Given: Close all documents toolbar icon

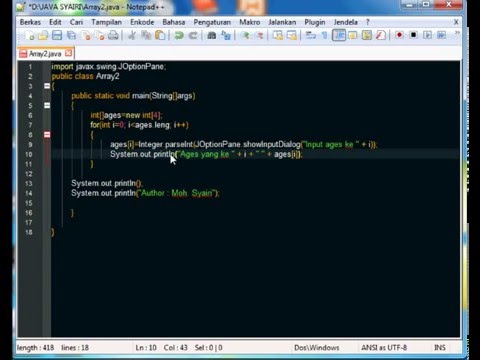Looking at the screenshot, I should (x=99, y=35).
